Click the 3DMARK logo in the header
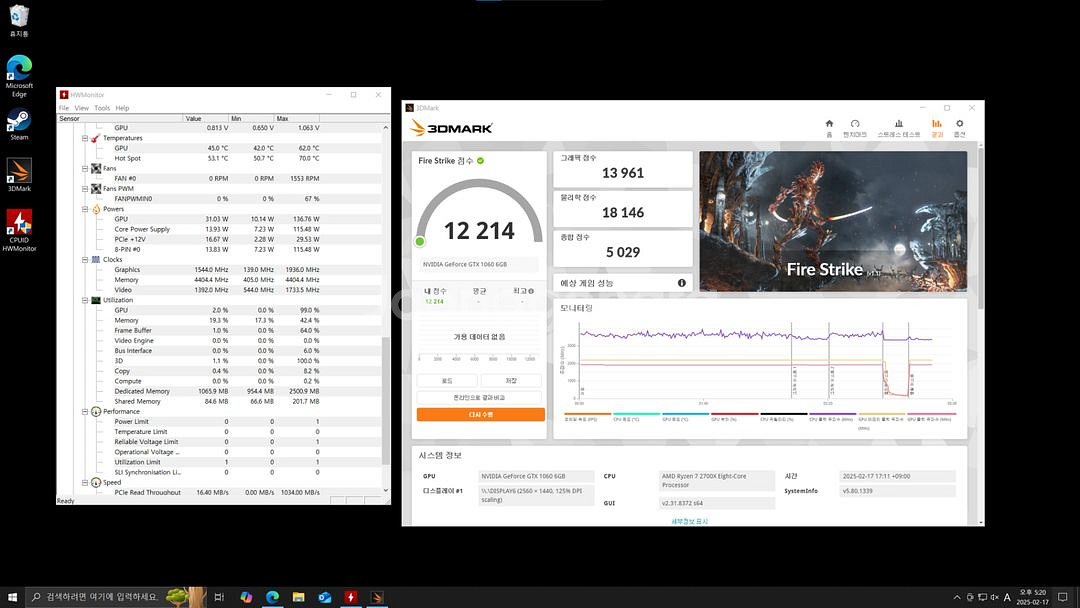The height and width of the screenshot is (608, 1080). click(x=452, y=128)
